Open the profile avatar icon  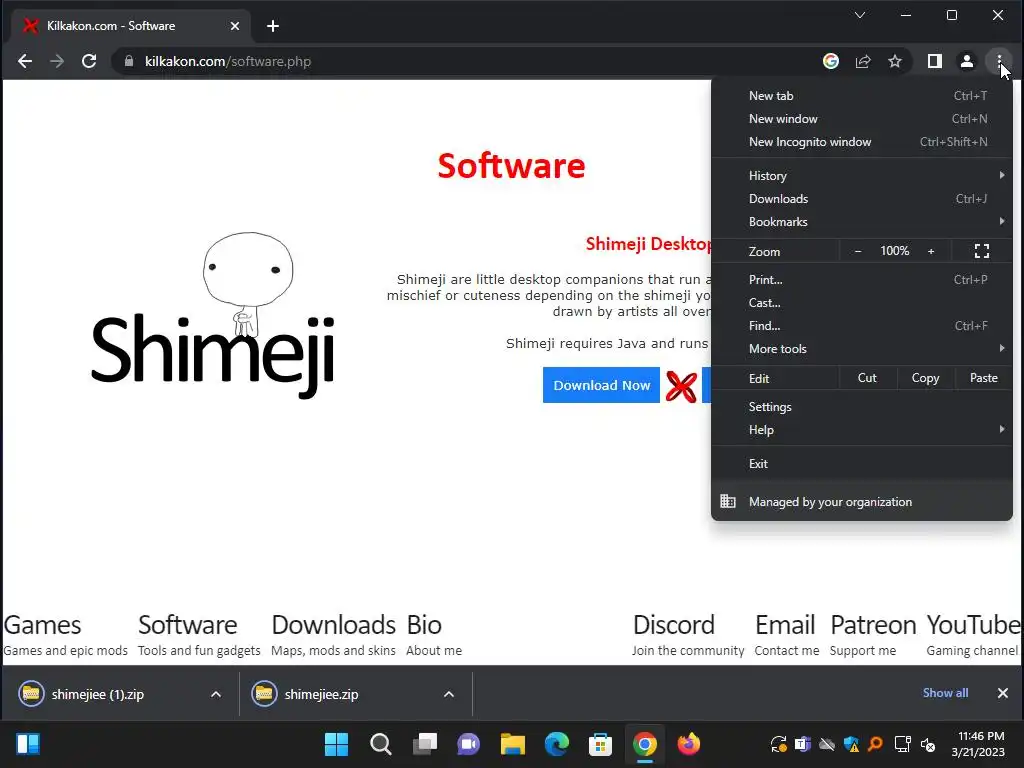(x=967, y=61)
